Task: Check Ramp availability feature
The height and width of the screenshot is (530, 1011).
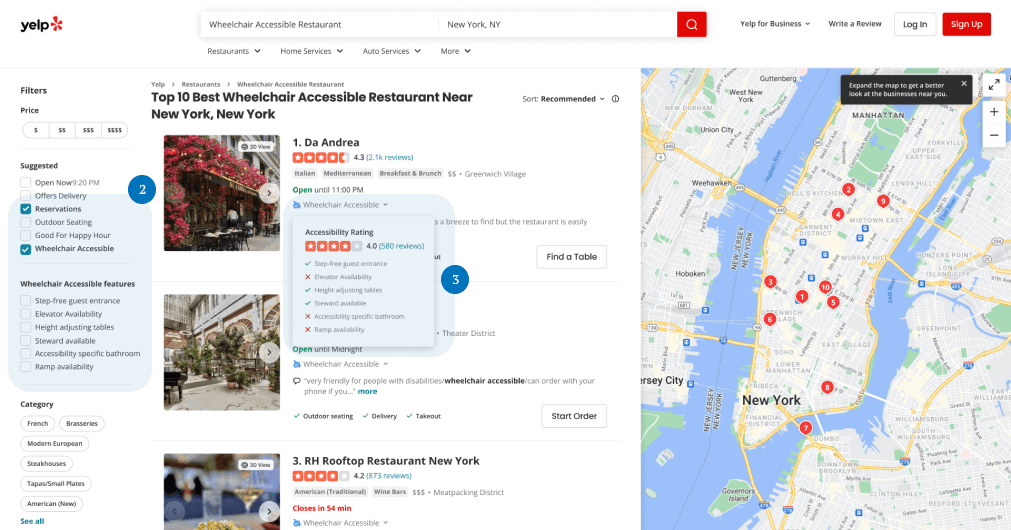Action: [x=26, y=367]
